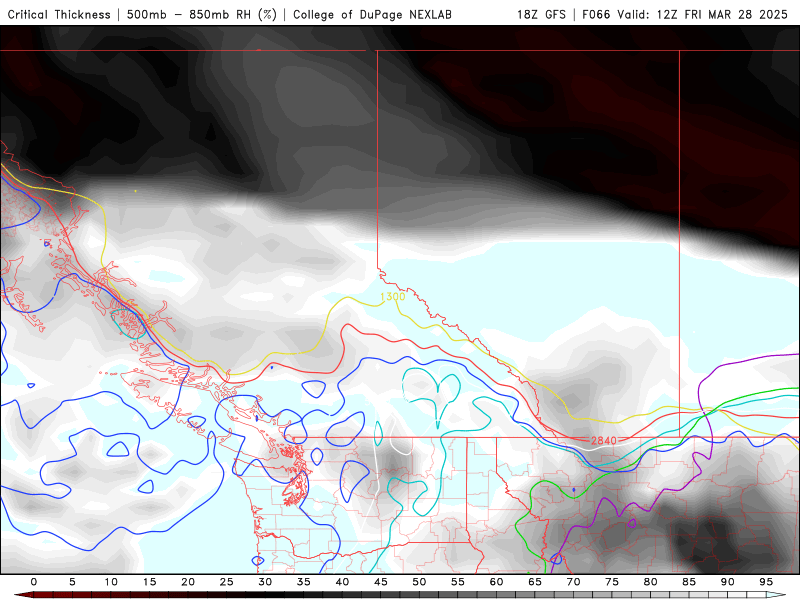
Task: Click the '45' value on the color scale
Action: click(381, 582)
